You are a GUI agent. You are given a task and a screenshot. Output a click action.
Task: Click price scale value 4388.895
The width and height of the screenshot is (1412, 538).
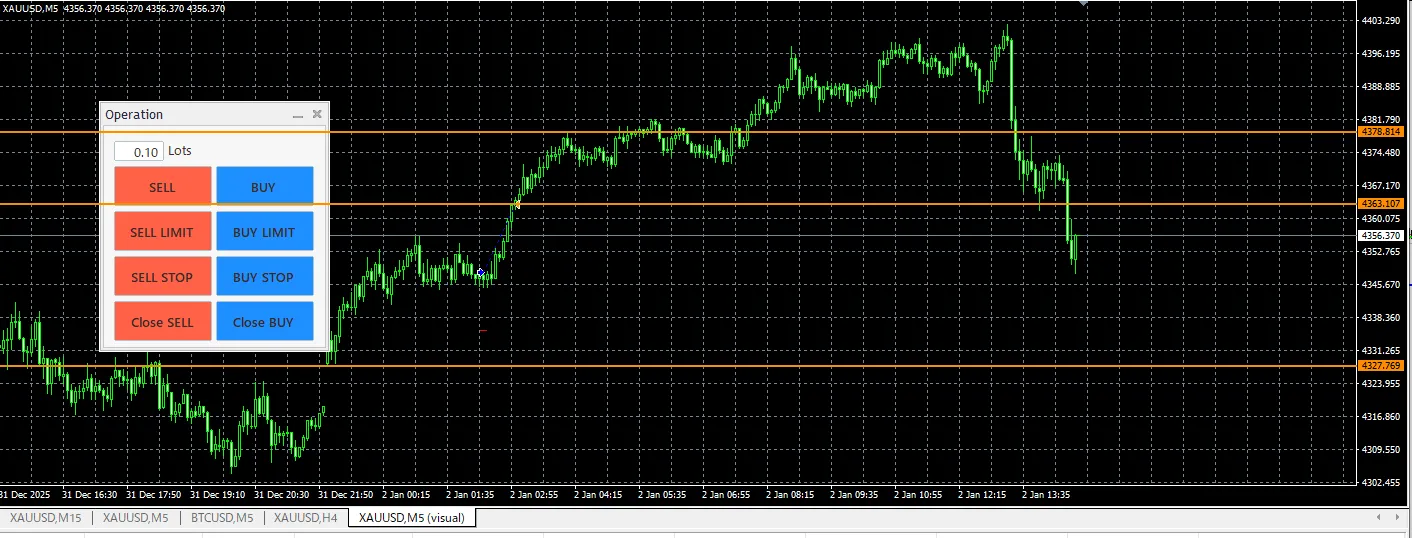click(1383, 86)
